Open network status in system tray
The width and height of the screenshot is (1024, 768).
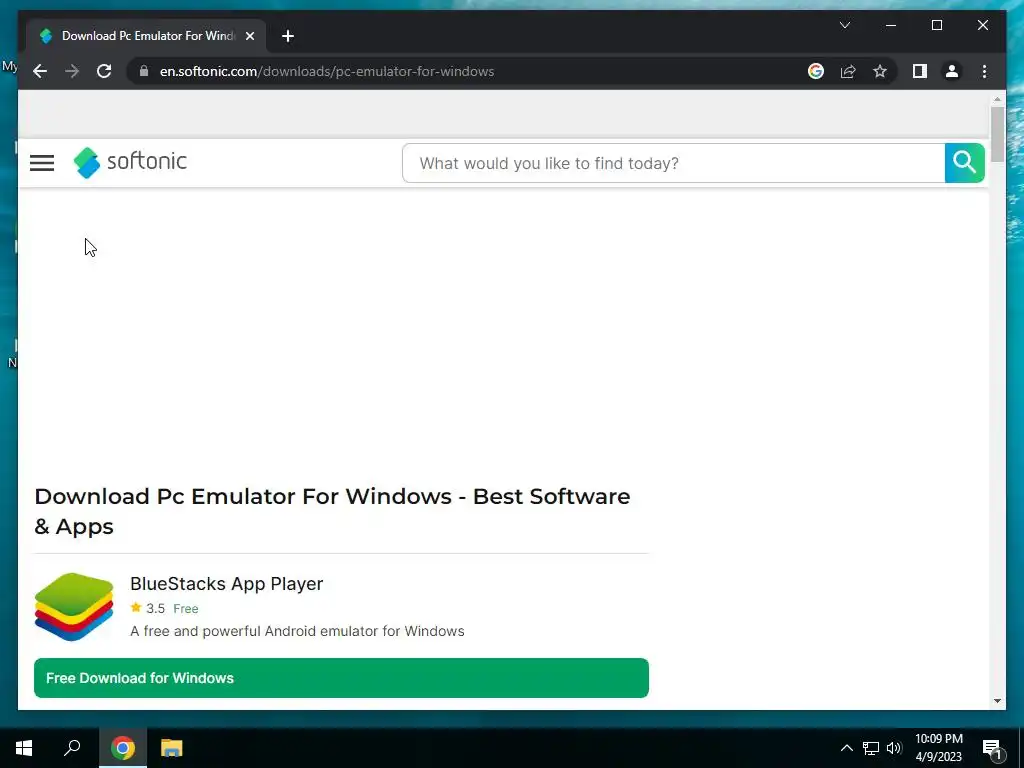[x=871, y=748]
